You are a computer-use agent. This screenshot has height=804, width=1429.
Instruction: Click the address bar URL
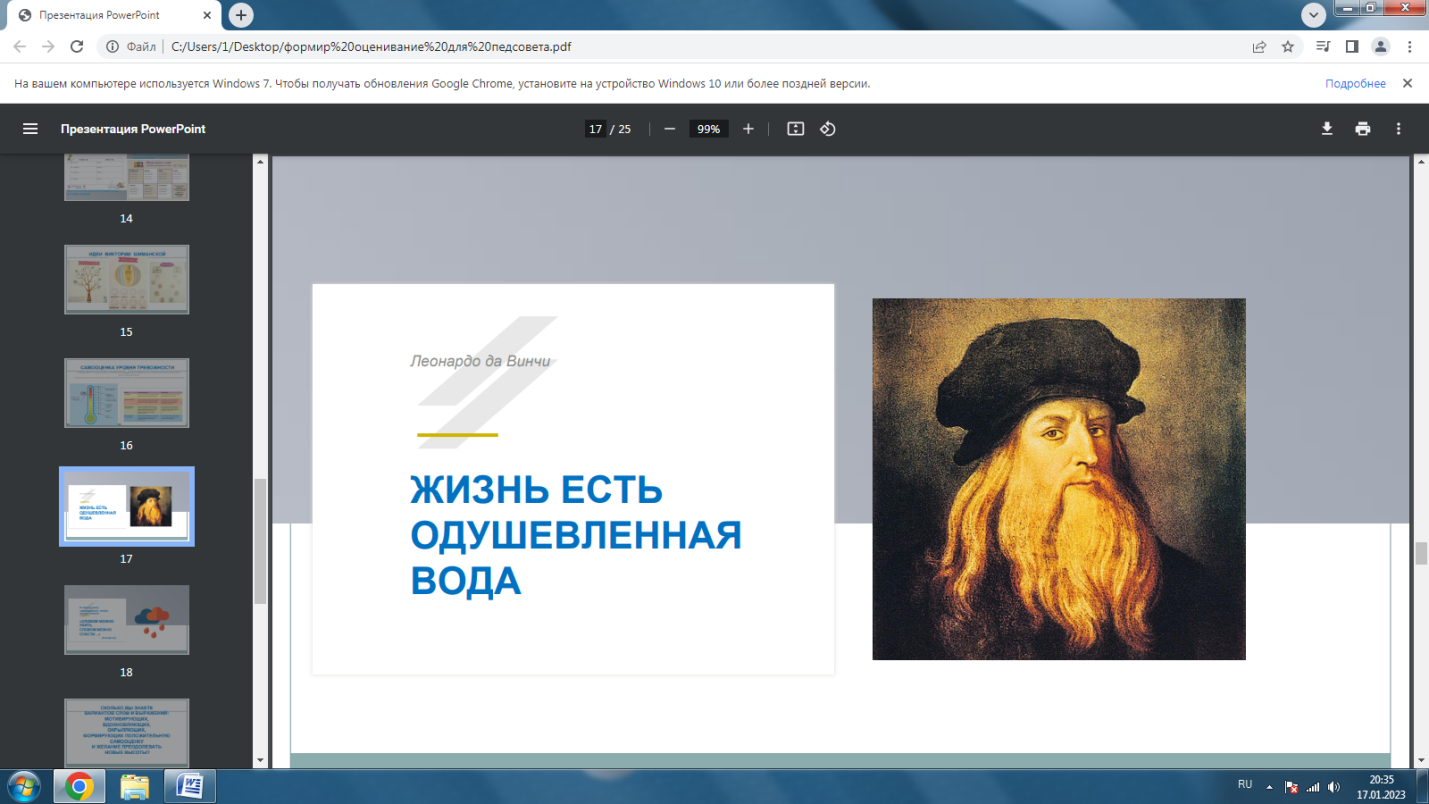(x=372, y=46)
